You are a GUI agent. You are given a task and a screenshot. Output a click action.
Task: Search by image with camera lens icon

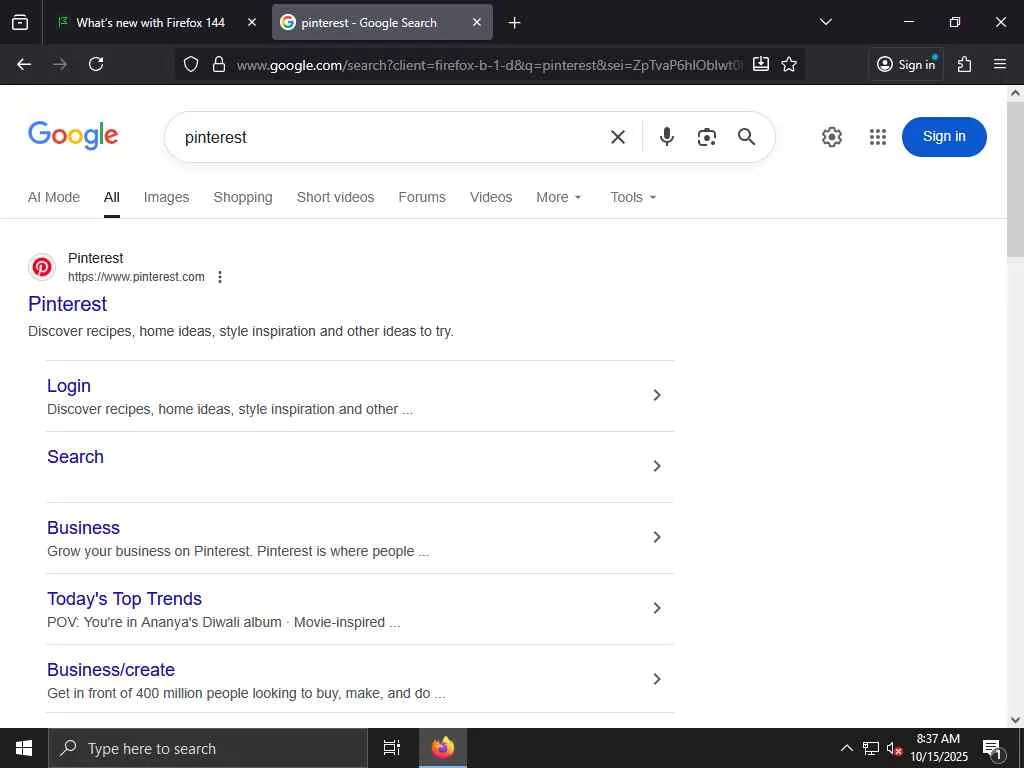(x=707, y=137)
